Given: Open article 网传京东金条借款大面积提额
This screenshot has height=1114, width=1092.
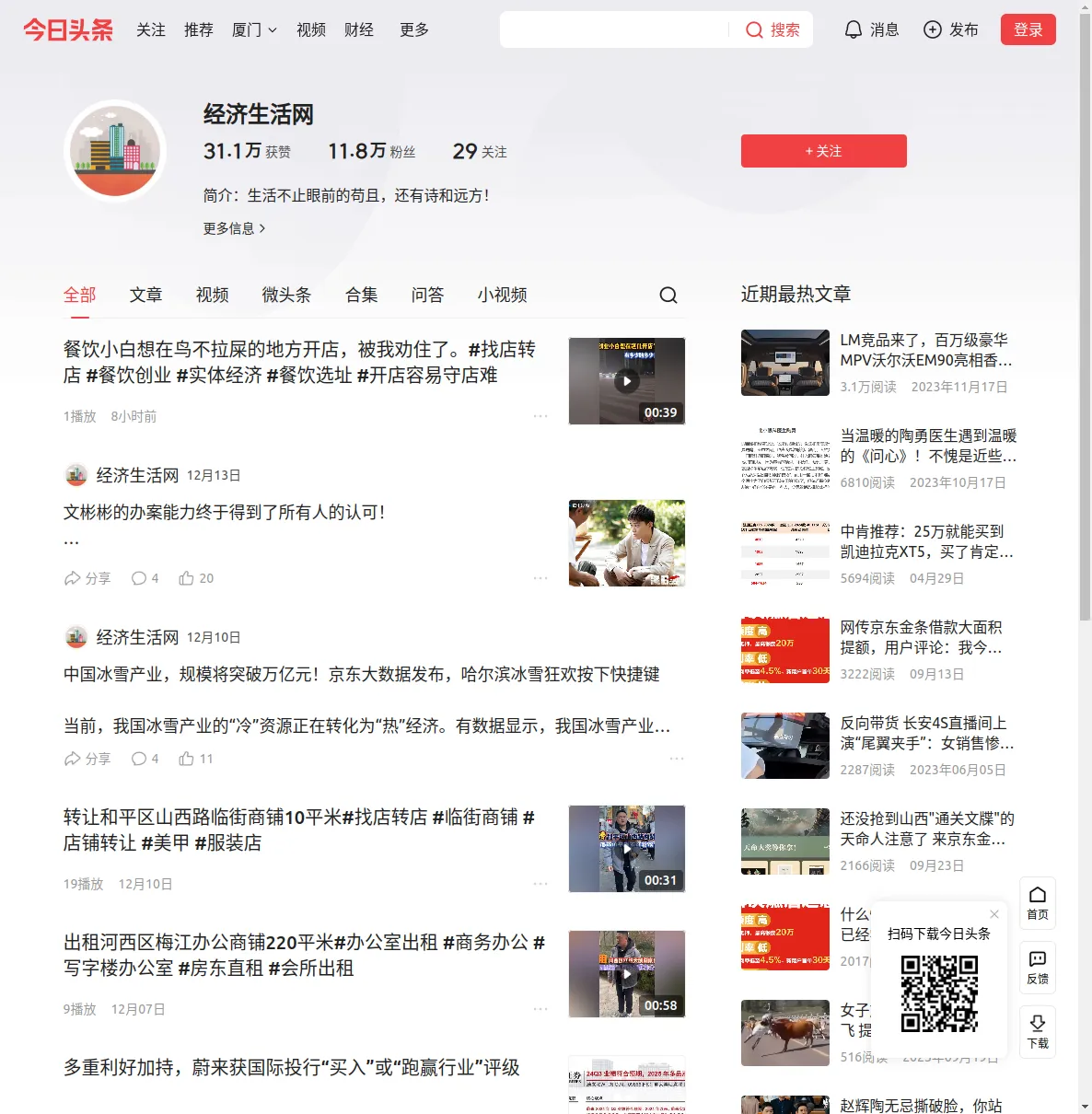Looking at the screenshot, I should click(922, 637).
